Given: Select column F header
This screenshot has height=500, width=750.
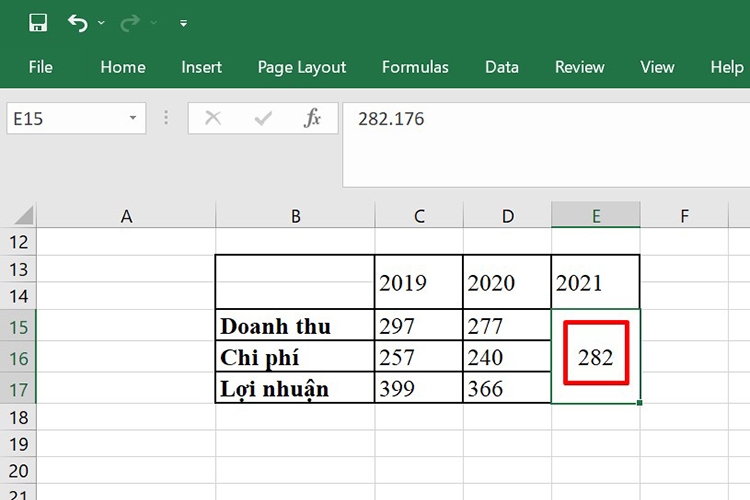Looking at the screenshot, I should [684, 216].
